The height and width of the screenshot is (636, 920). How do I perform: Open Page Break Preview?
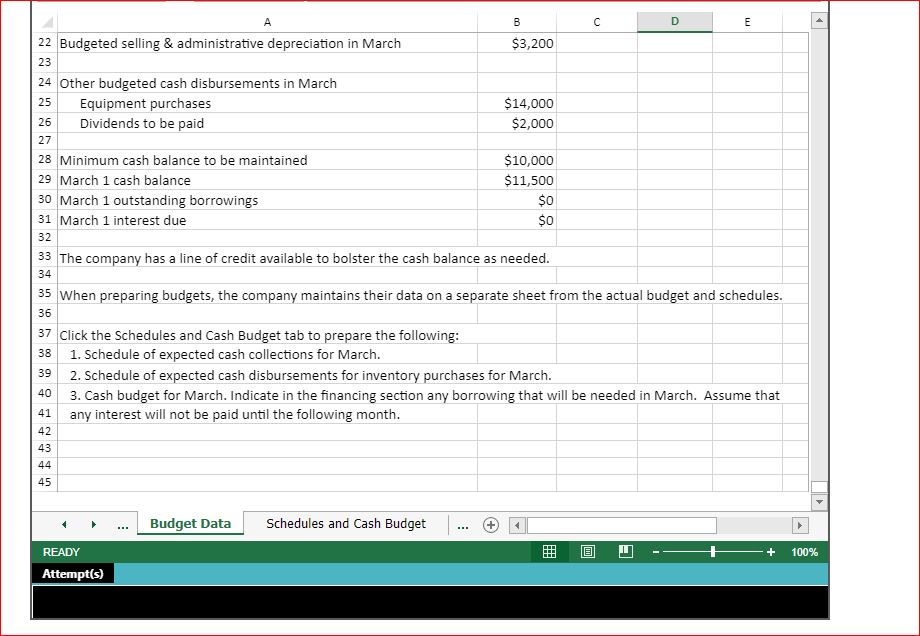pyautogui.click(x=624, y=551)
